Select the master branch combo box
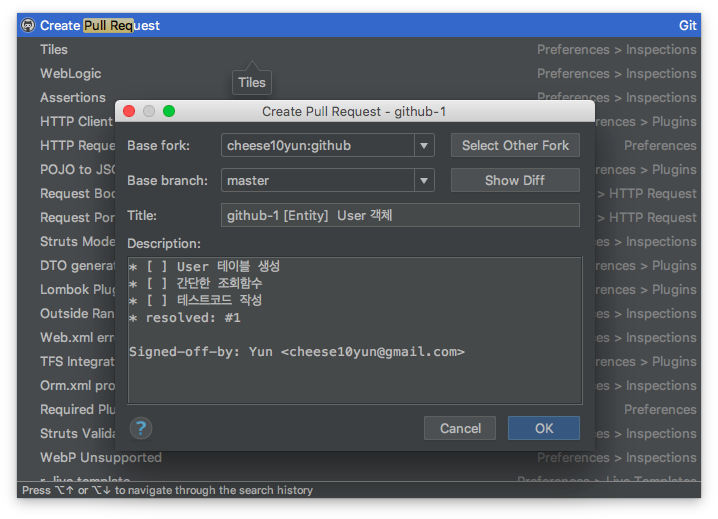The height and width of the screenshot is (519, 718). 327,180
